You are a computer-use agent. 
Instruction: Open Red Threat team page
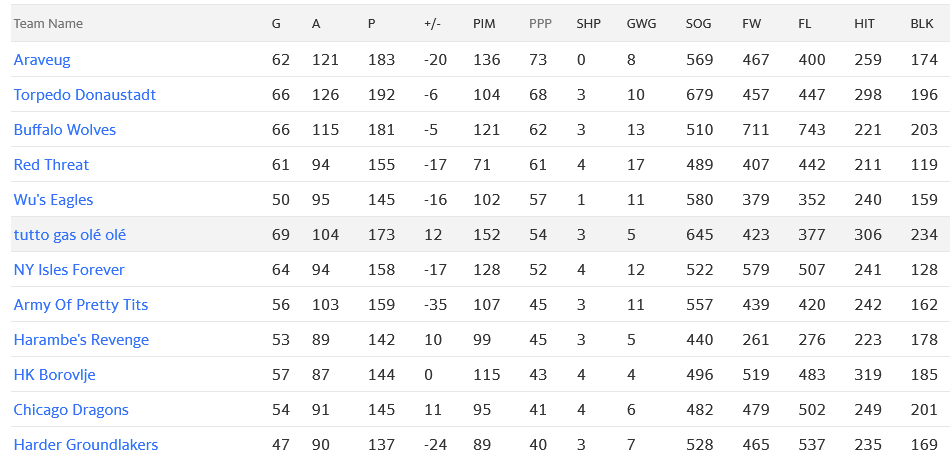pos(51,165)
